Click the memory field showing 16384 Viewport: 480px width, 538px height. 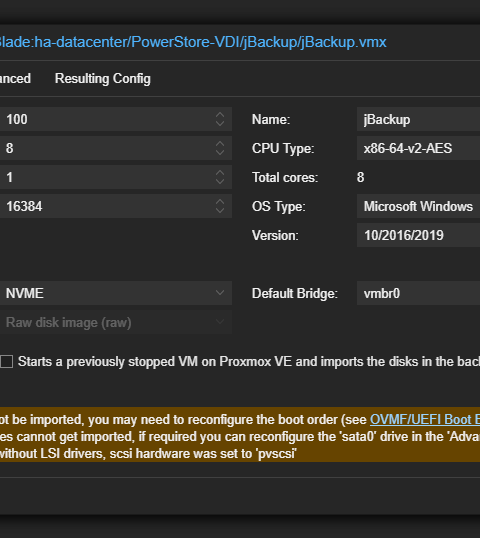pos(106,206)
